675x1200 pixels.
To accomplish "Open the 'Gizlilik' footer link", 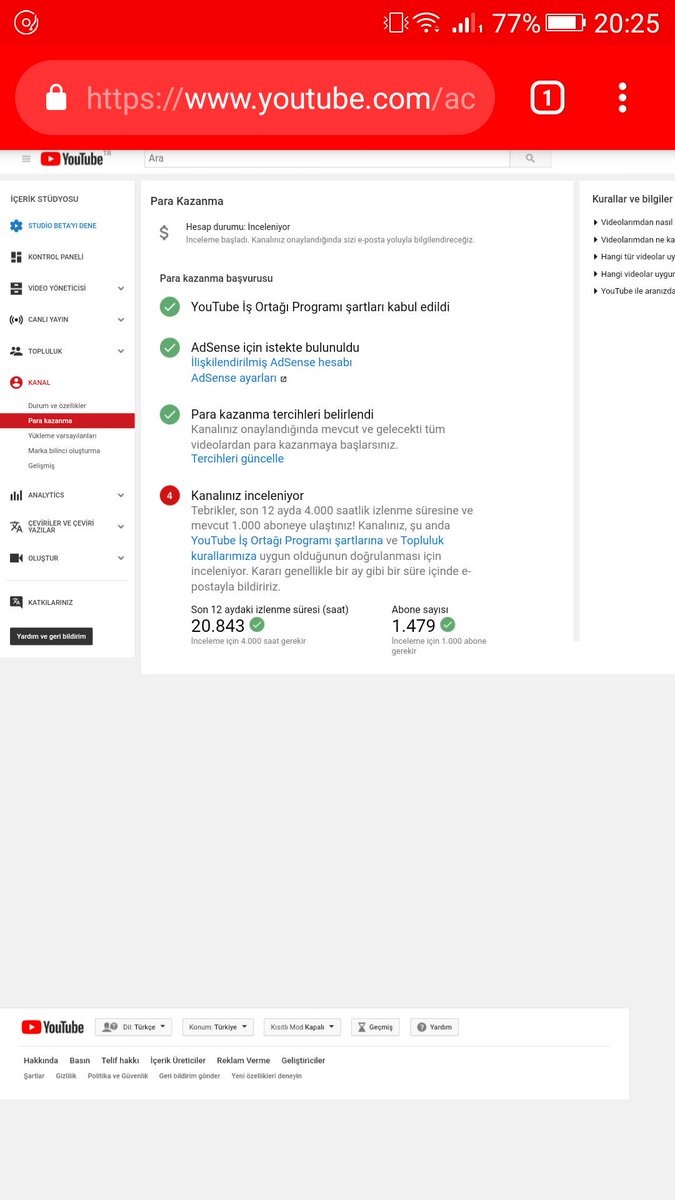I will [66, 1076].
